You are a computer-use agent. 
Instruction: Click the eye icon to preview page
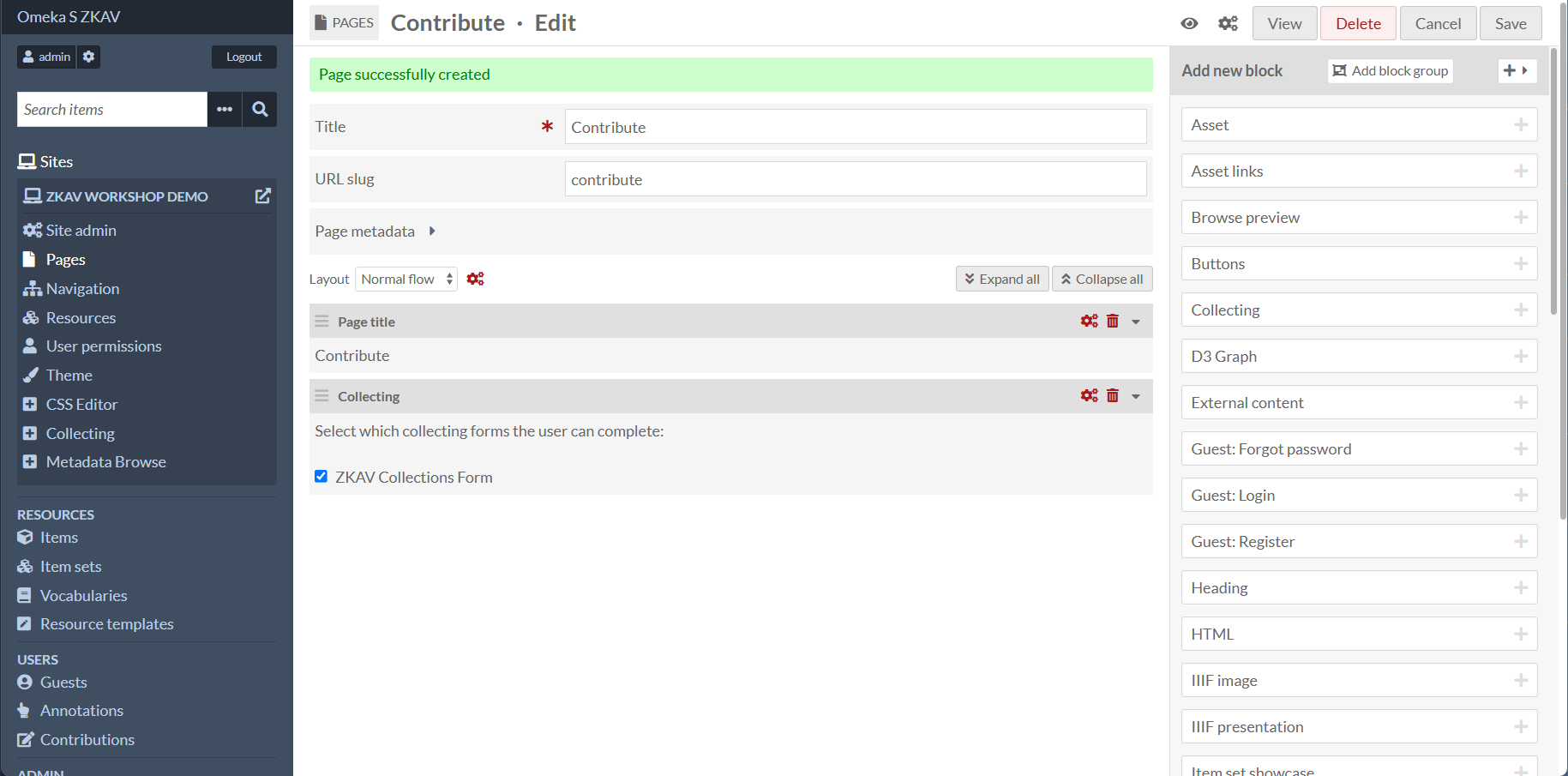tap(1189, 23)
